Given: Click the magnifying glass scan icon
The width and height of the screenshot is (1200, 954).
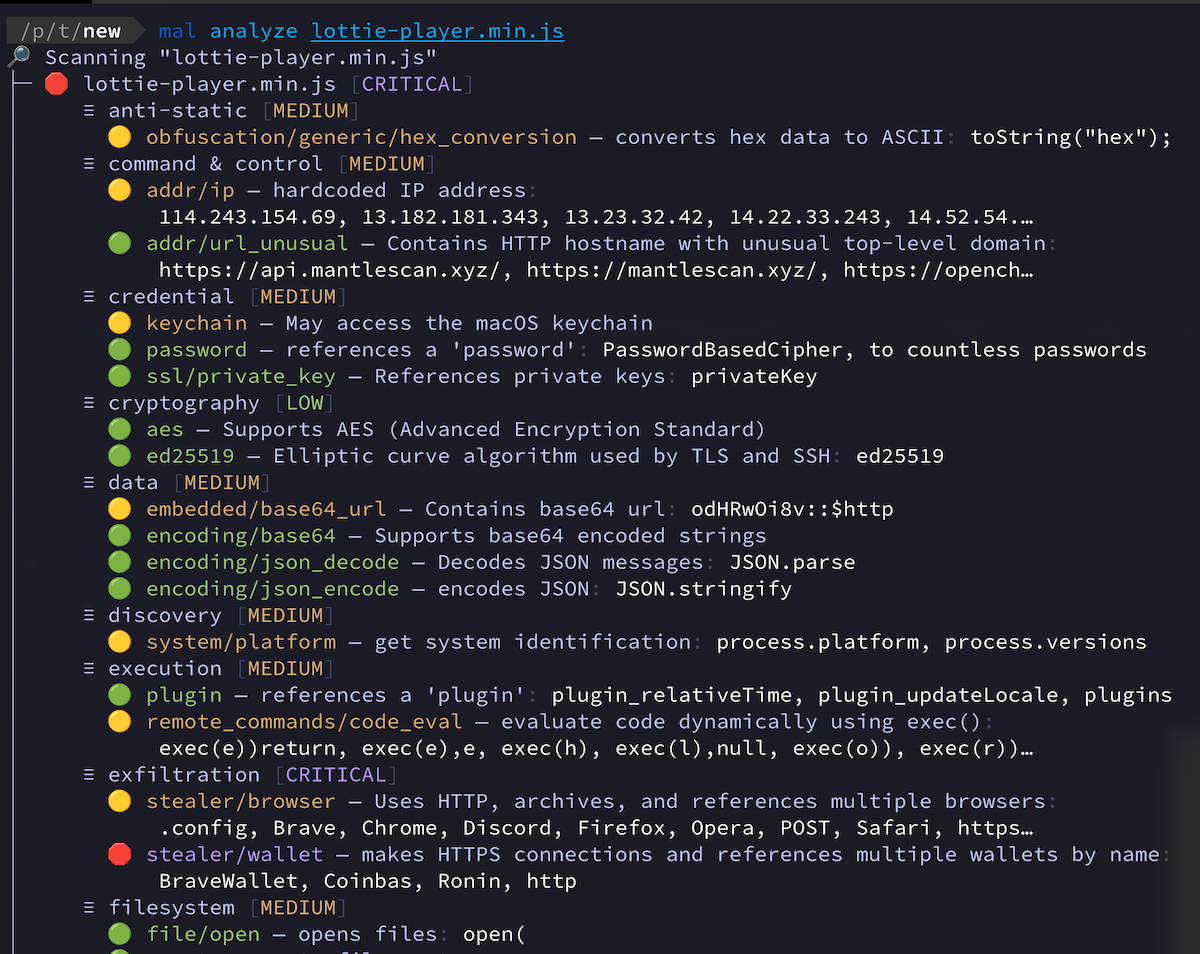Looking at the screenshot, I should [20, 56].
